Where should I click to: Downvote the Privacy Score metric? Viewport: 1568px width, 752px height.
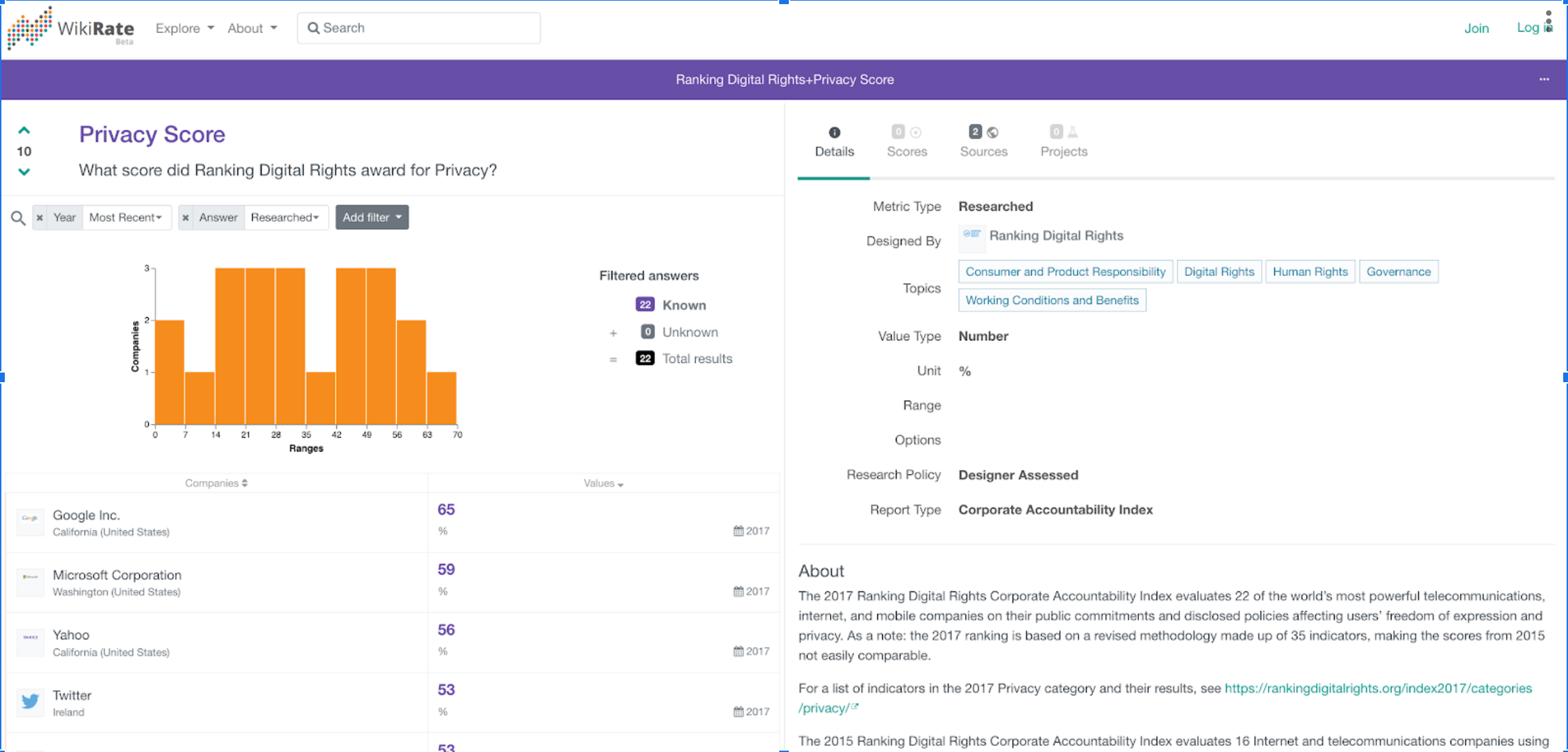click(x=24, y=172)
